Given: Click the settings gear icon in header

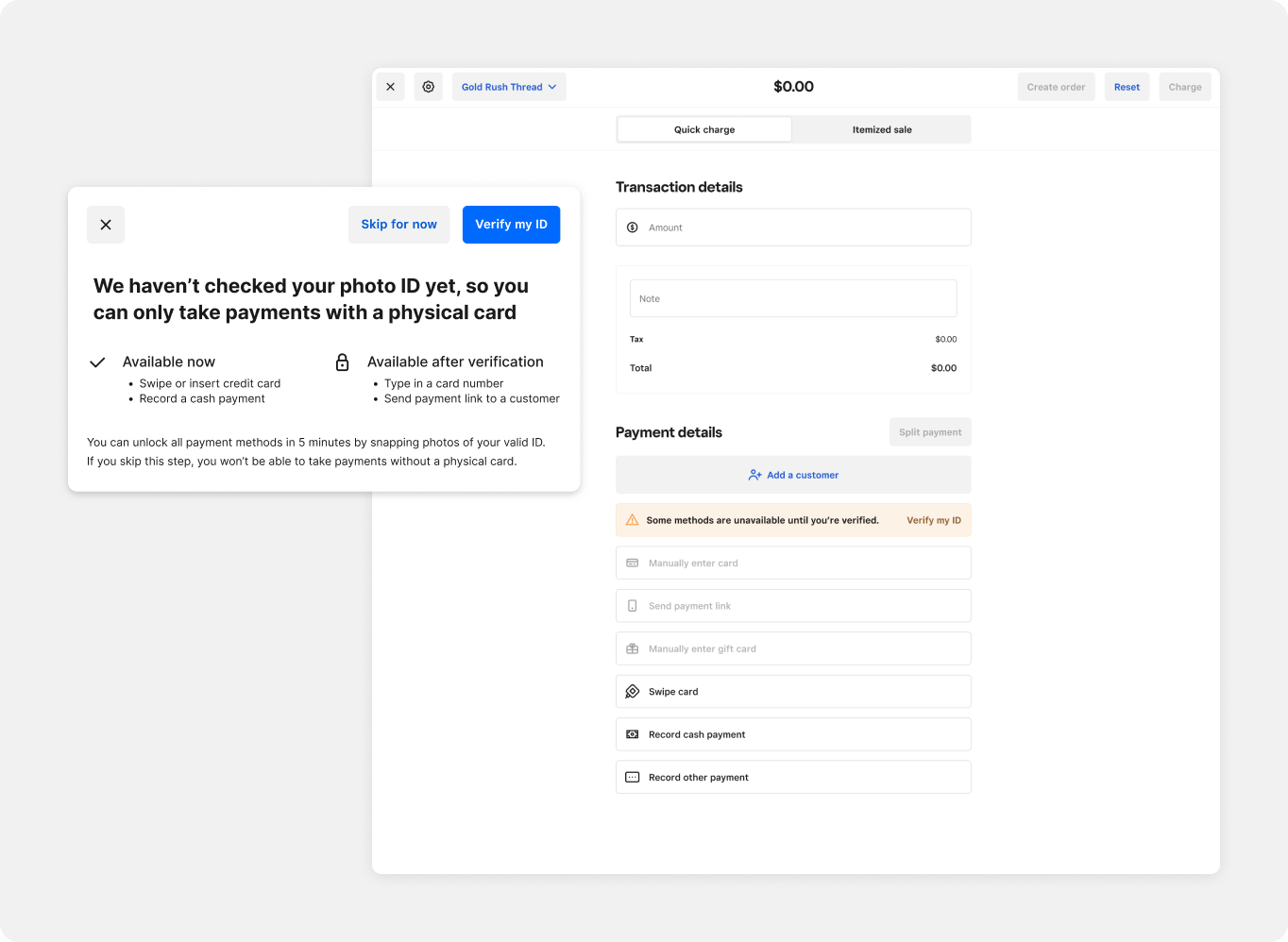Looking at the screenshot, I should pyautogui.click(x=428, y=87).
